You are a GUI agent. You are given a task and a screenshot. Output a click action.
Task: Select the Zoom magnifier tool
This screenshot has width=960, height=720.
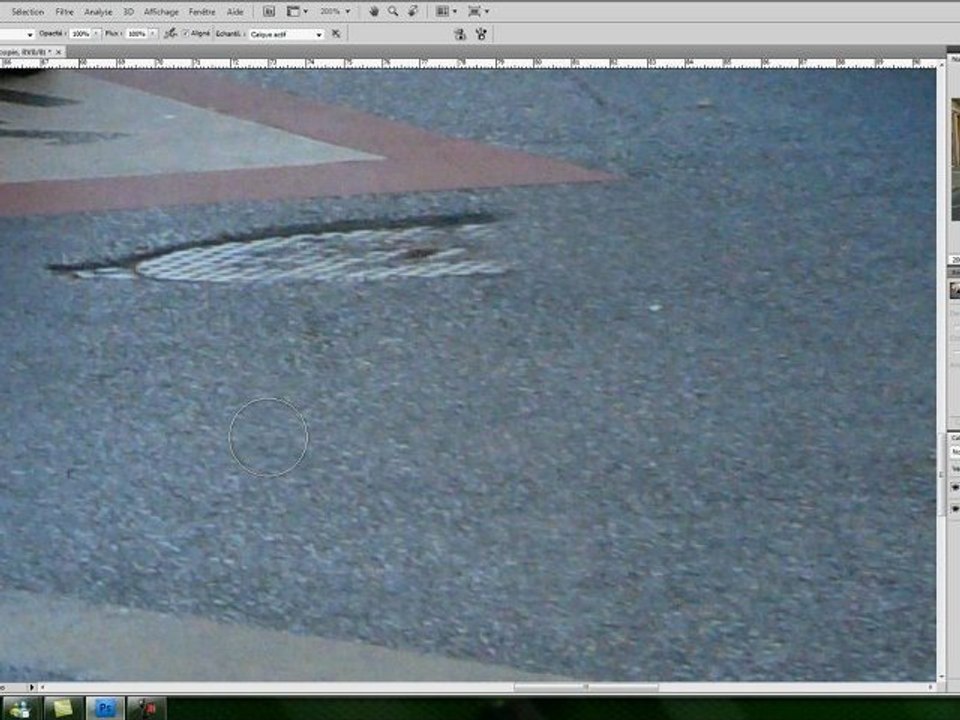coord(393,11)
